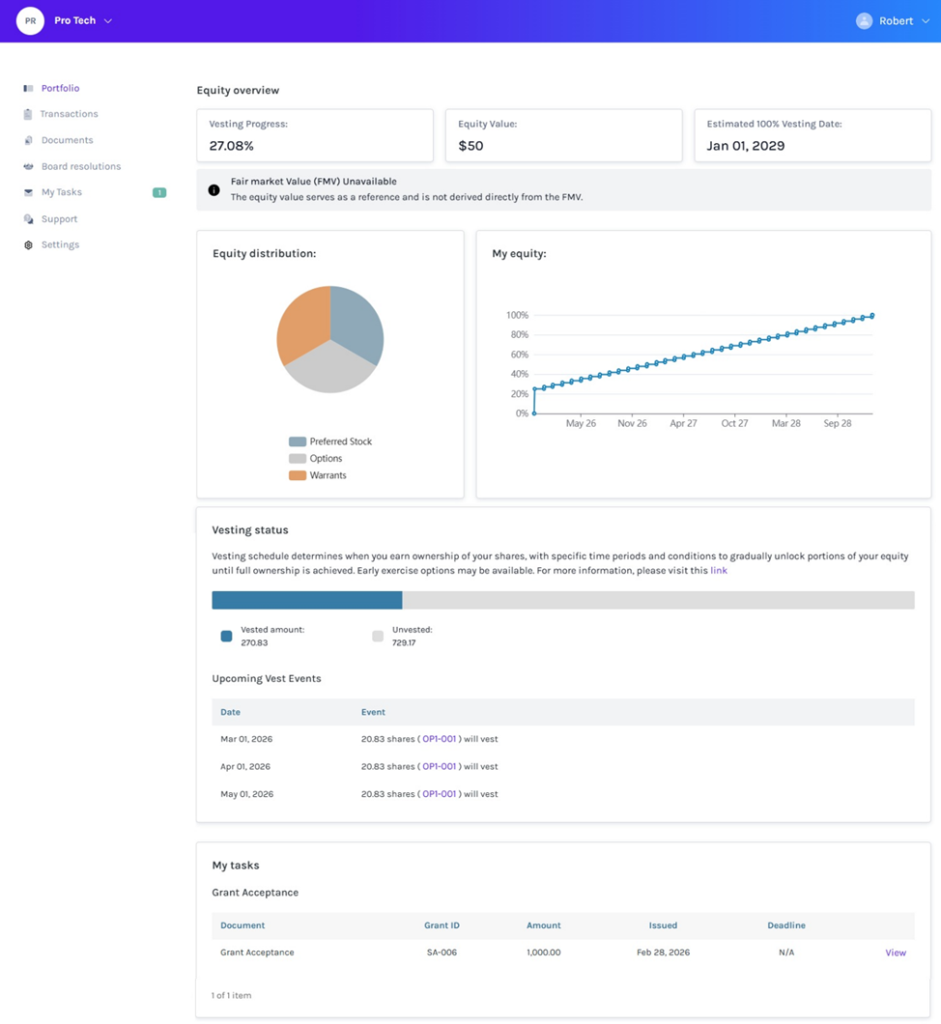Click View on the Grant Acceptance row
This screenshot has height=1024, width=941.
[895, 953]
